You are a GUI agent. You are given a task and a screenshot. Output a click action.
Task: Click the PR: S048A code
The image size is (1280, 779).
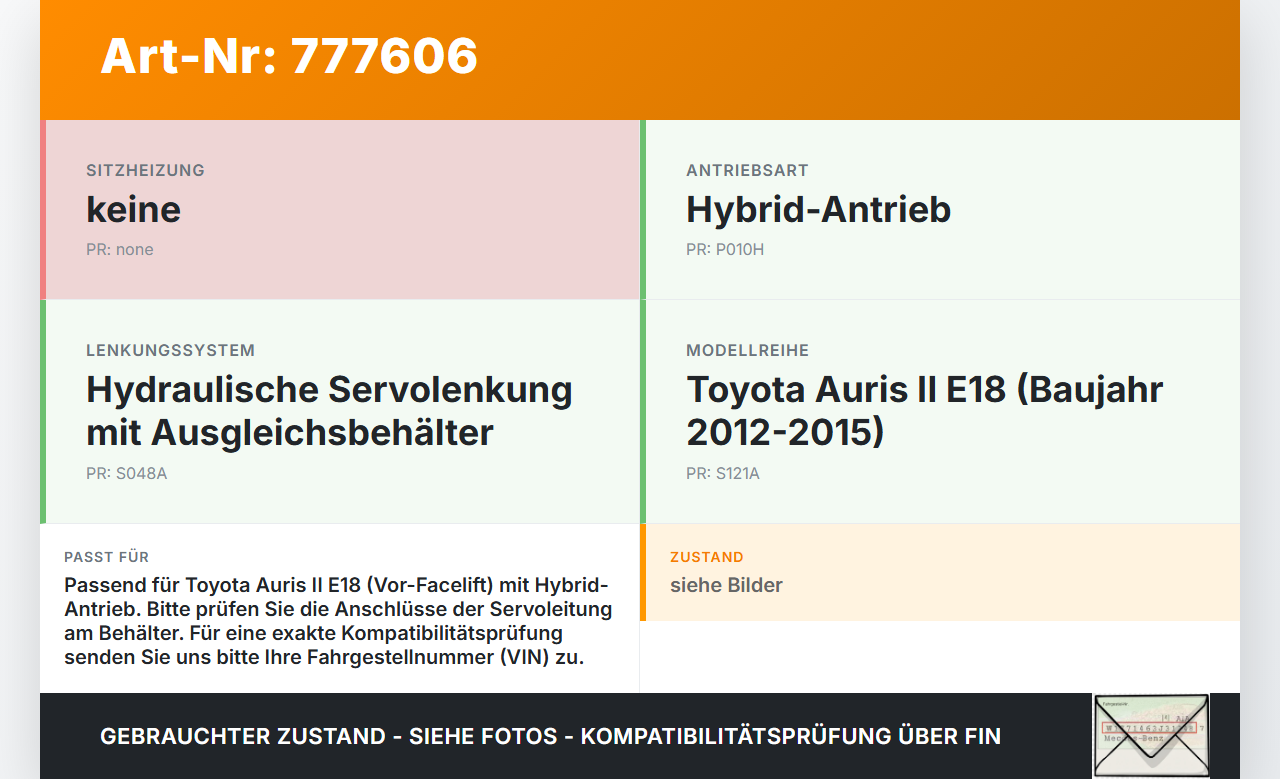(x=126, y=473)
